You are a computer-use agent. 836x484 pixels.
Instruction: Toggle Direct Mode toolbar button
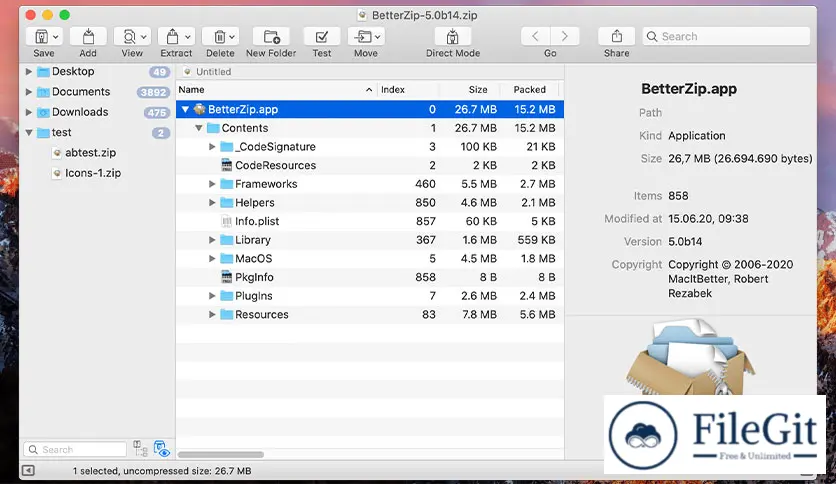tap(453, 37)
